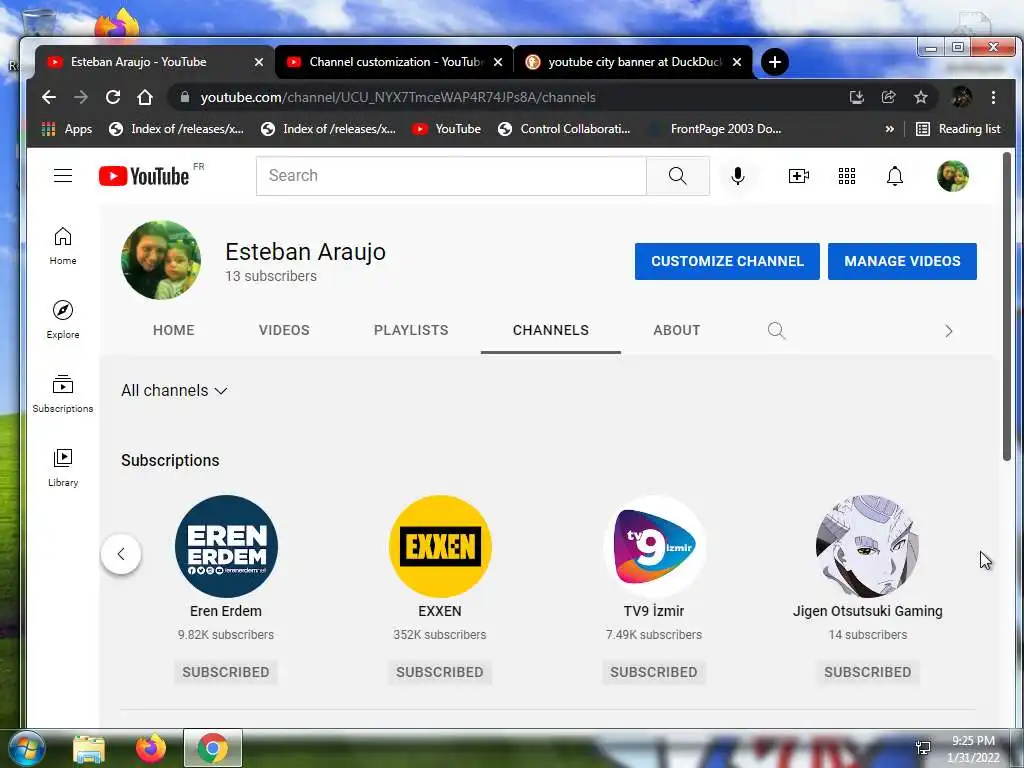
Task: Open the notifications bell
Action: pos(895,176)
